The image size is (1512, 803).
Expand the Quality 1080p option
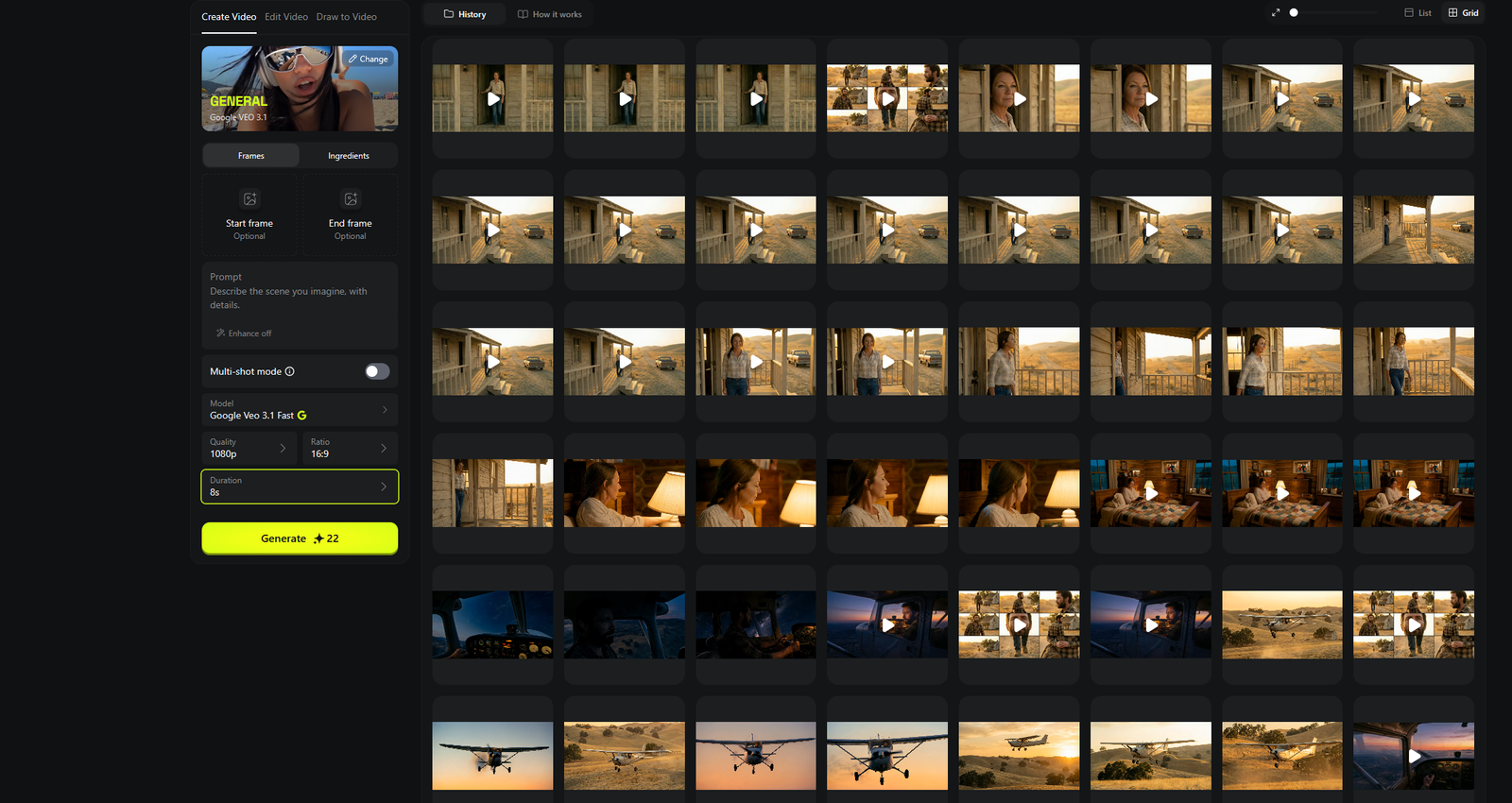[249, 448]
